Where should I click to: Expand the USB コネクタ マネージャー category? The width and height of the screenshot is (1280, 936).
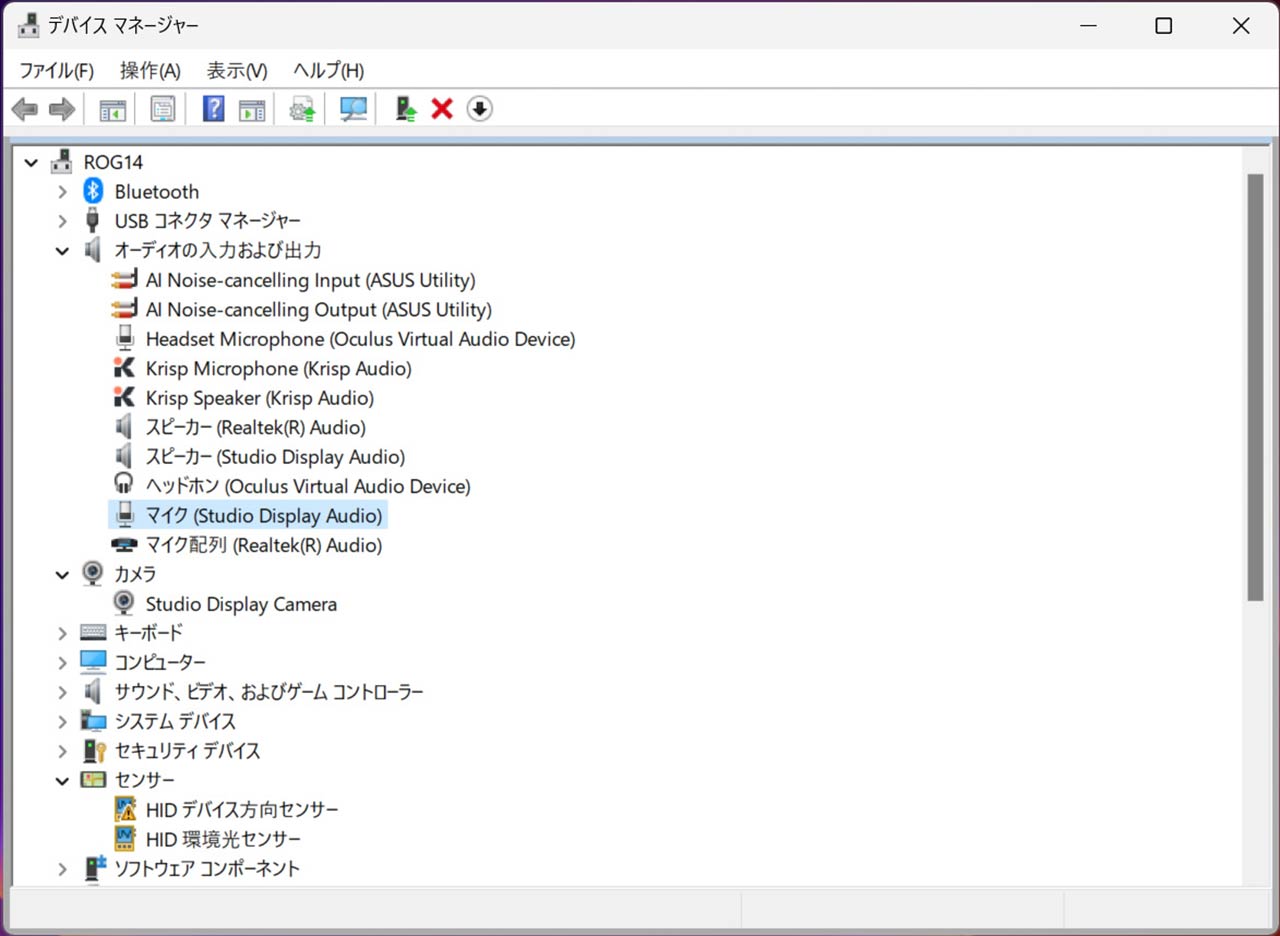(62, 220)
